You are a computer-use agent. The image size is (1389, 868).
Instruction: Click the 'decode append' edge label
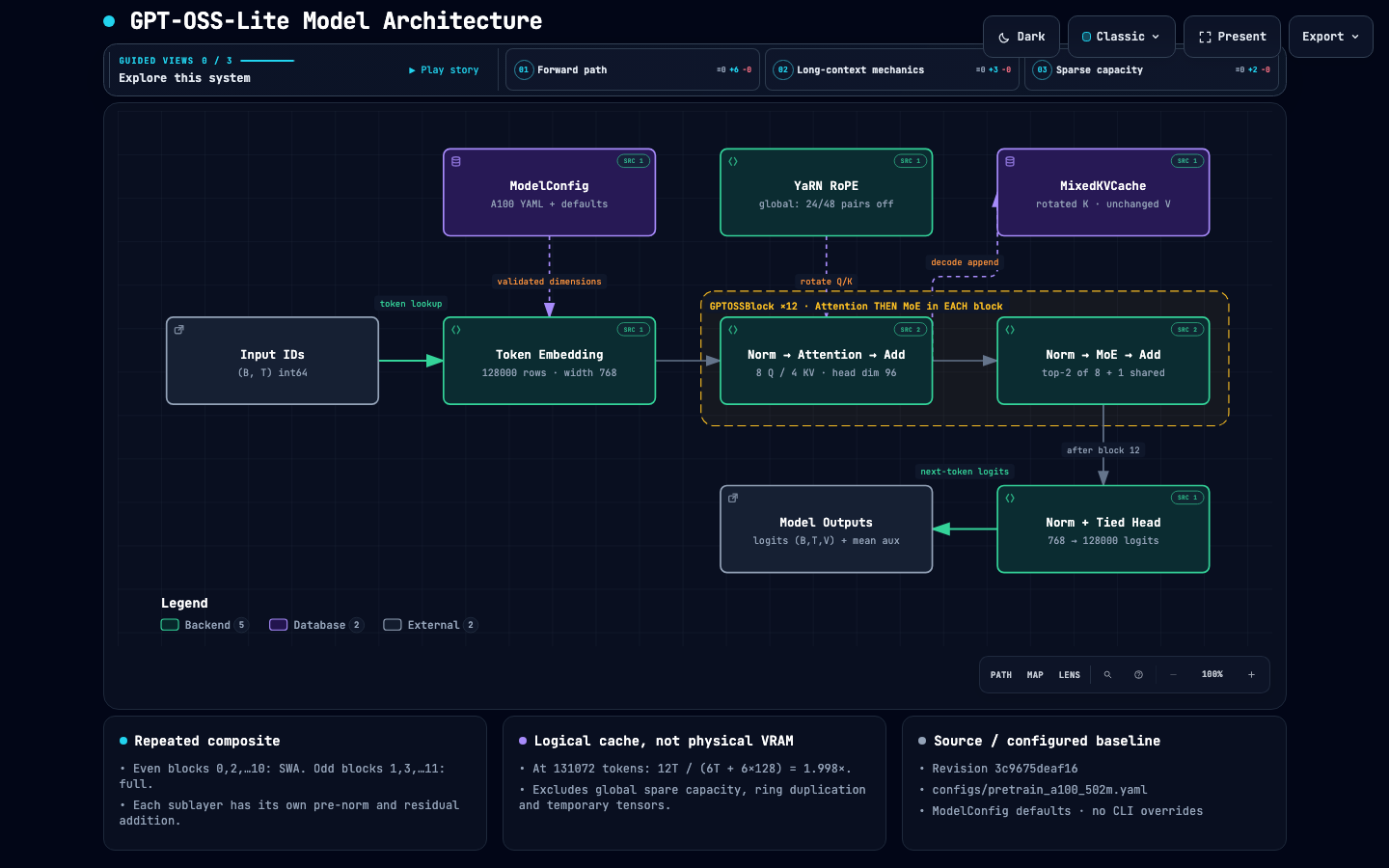(x=965, y=262)
